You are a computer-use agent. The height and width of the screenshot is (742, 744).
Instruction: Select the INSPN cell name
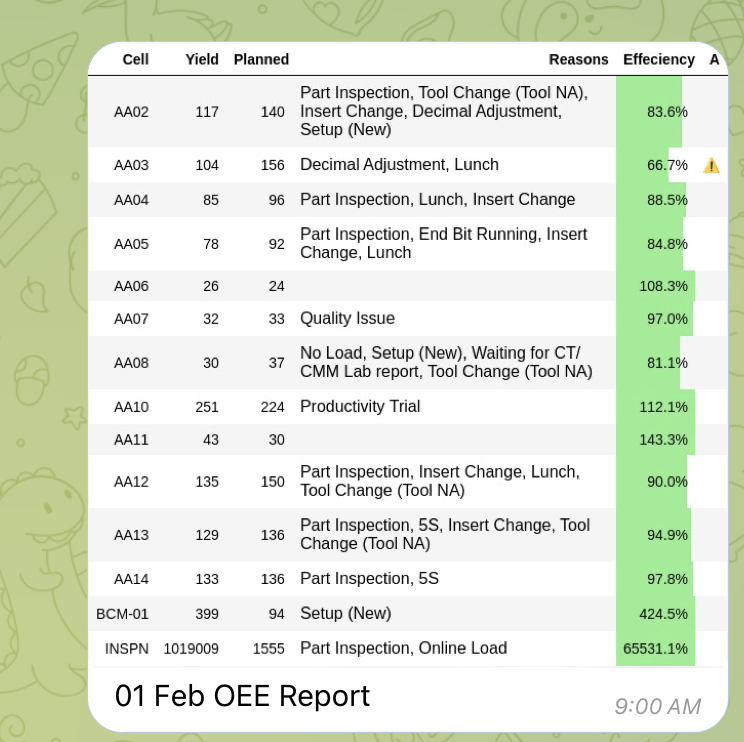click(127, 649)
